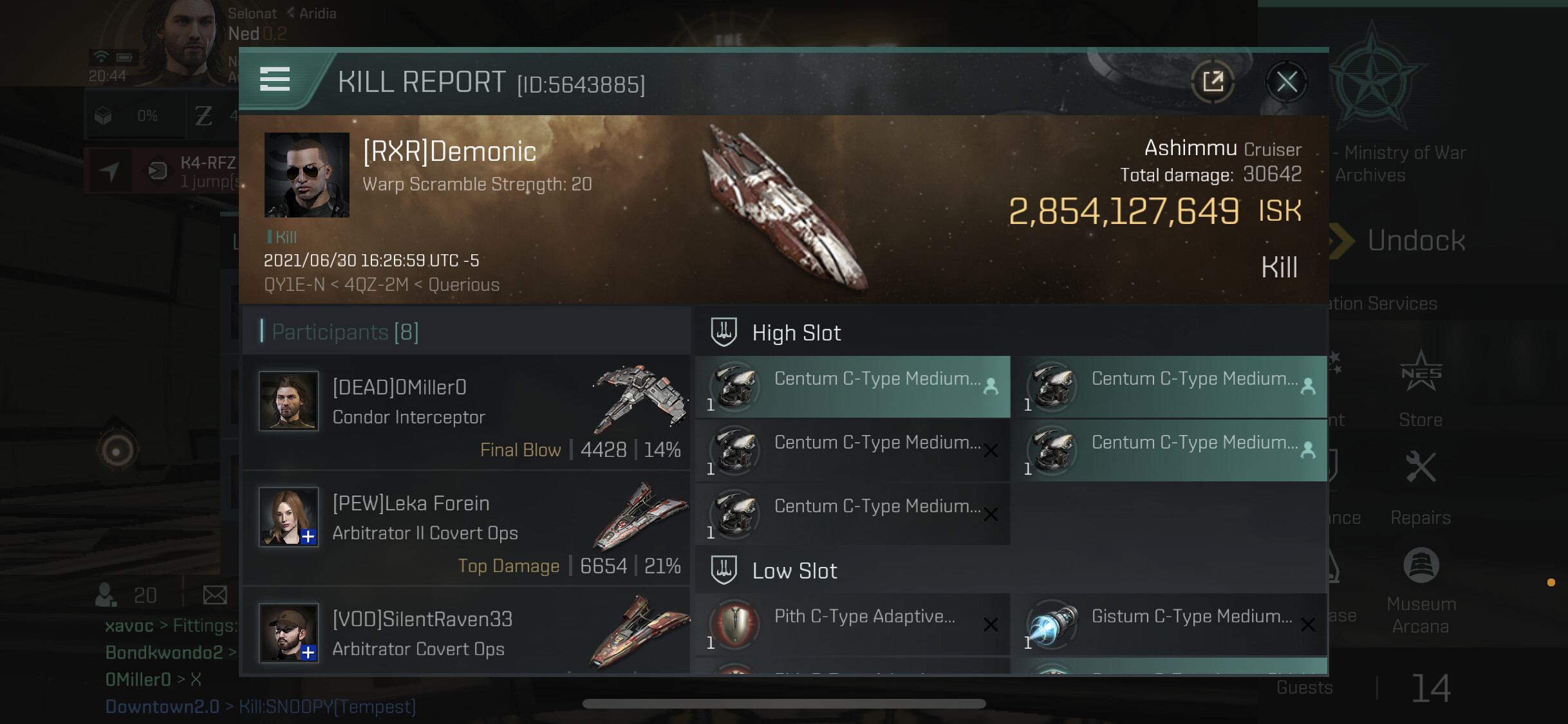Share the kill report via export icon
Screen dimensions: 1568x724
coord(1213,82)
